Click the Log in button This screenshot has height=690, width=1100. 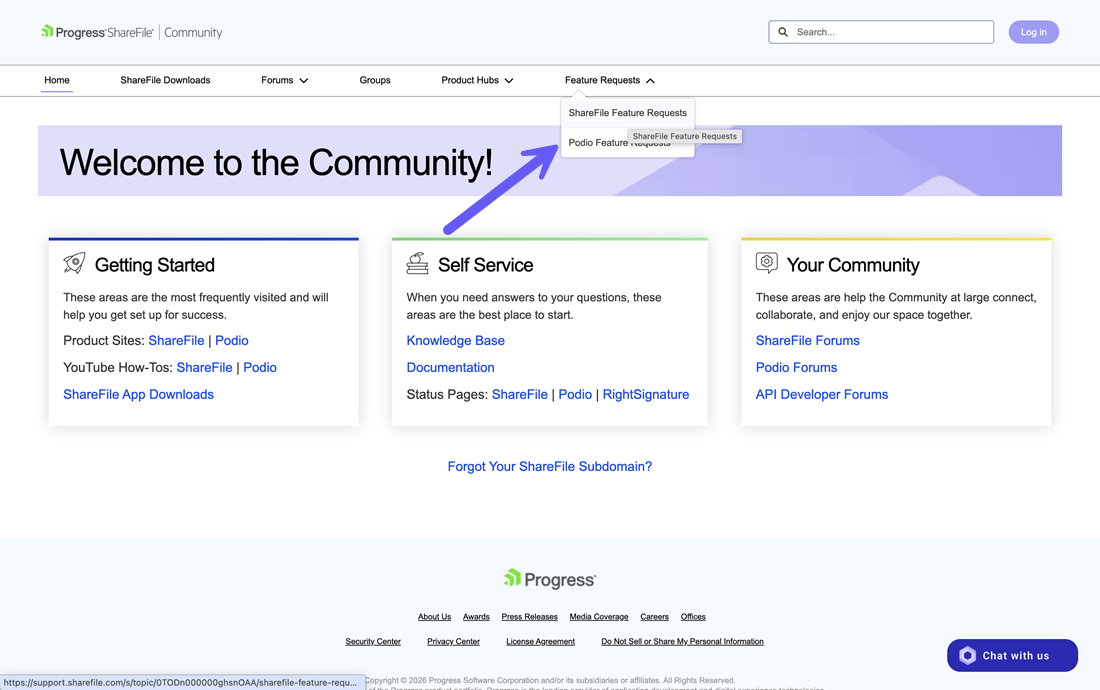click(1033, 32)
